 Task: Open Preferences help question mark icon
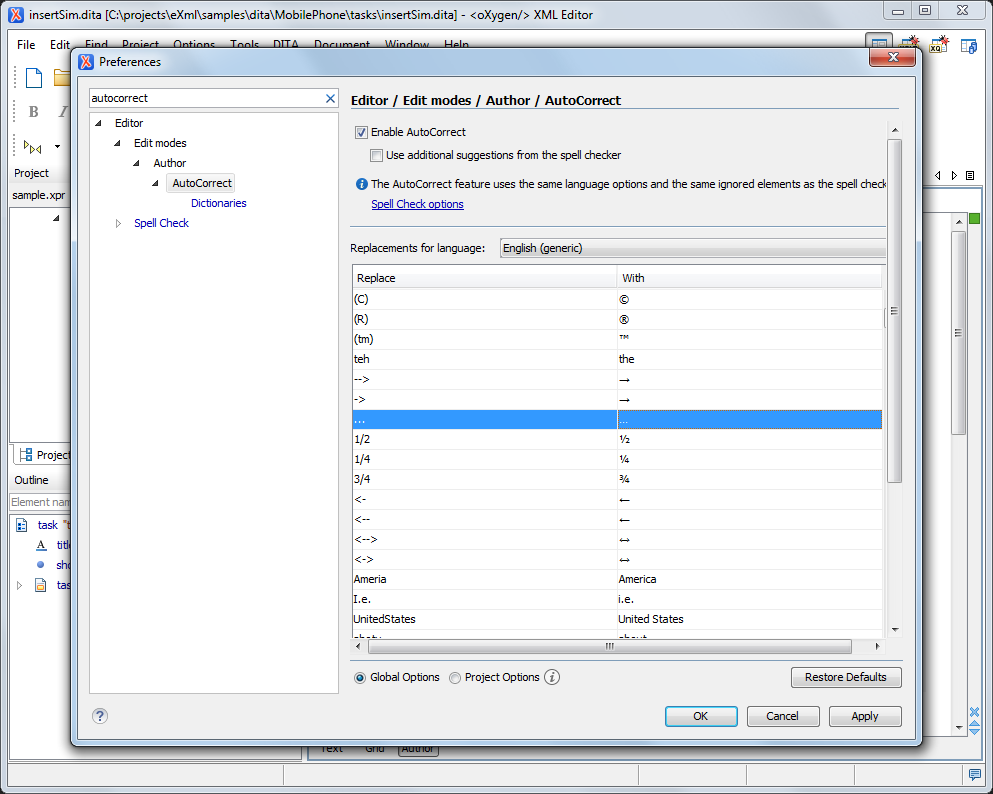coord(100,715)
